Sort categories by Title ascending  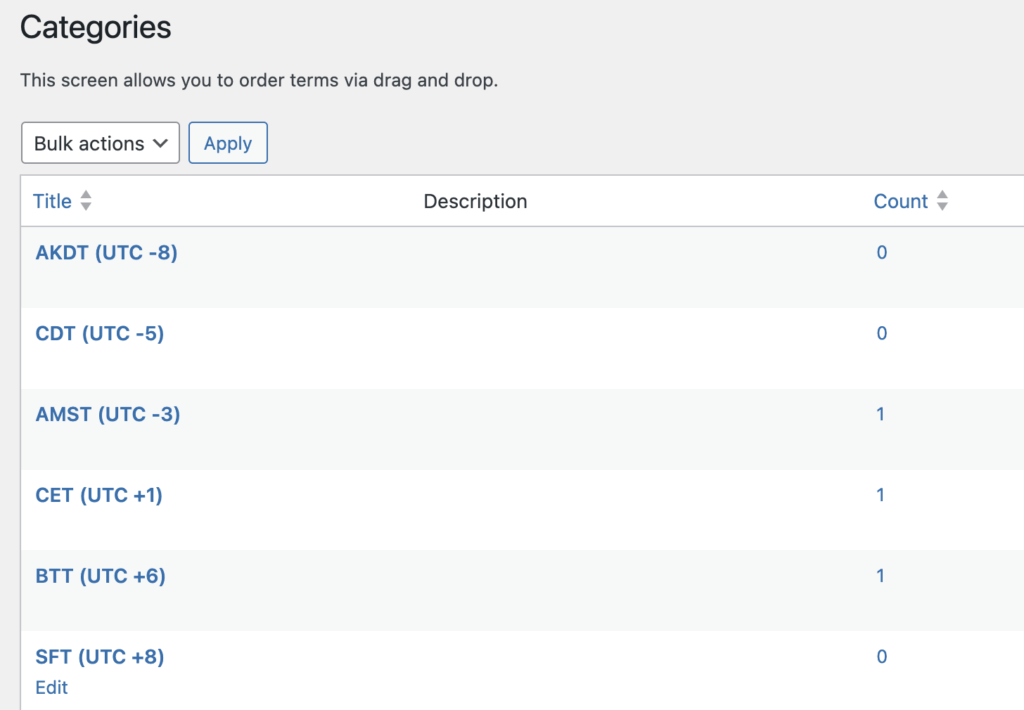point(52,201)
